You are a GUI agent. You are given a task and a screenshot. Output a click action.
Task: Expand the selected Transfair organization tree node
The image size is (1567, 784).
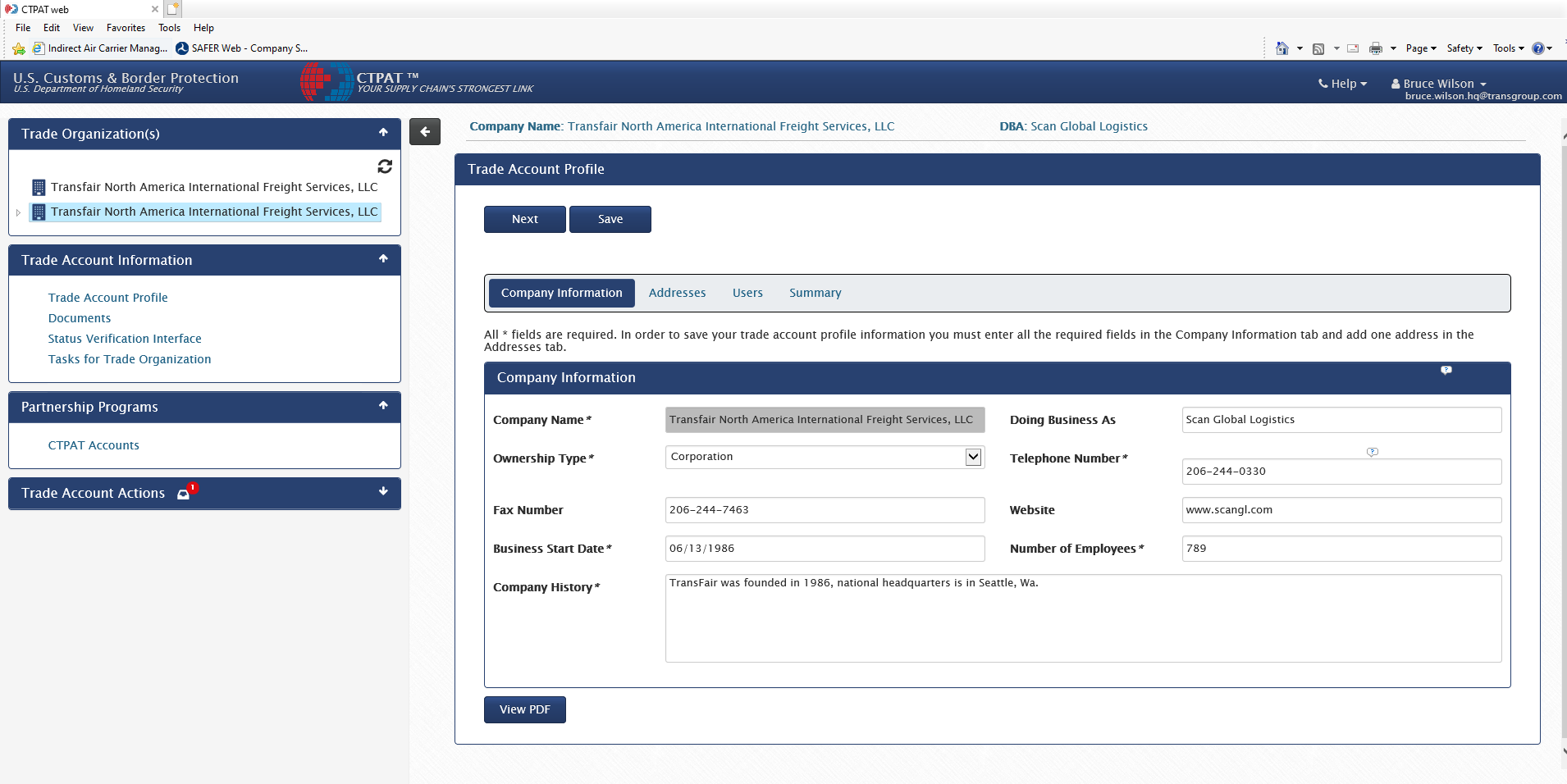[19, 212]
